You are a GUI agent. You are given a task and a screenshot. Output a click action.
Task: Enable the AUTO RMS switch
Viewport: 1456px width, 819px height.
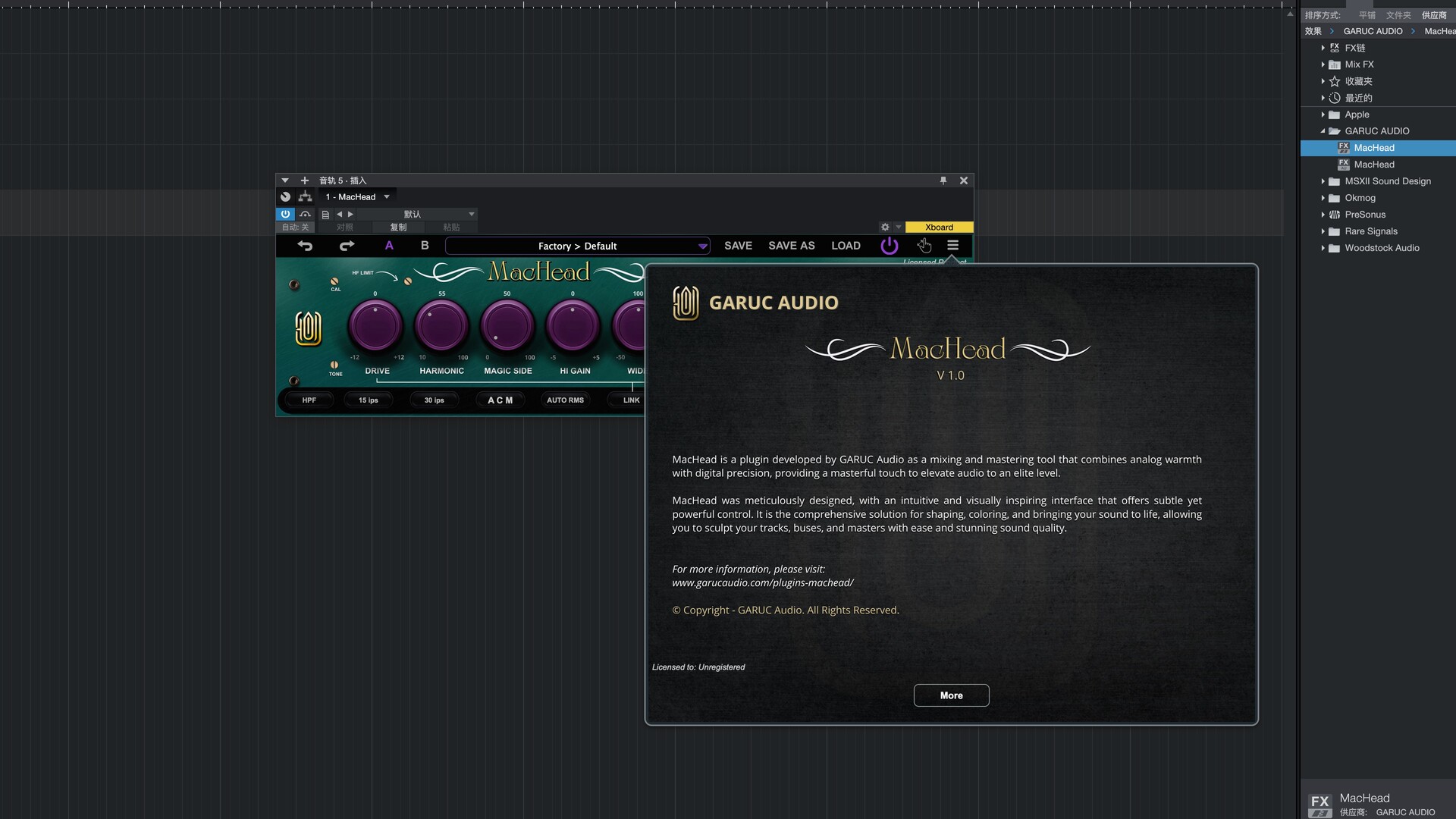point(565,400)
